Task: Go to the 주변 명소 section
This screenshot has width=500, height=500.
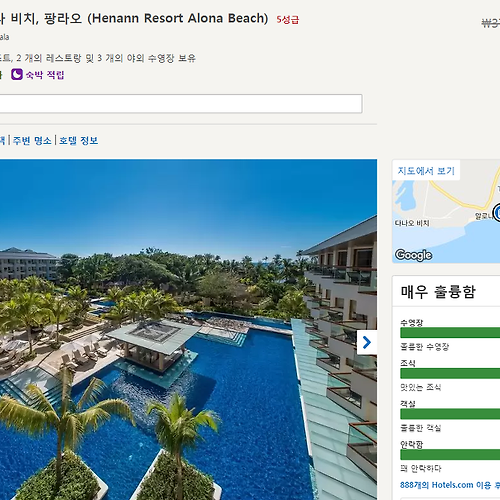Action: [x=32, y=140]
